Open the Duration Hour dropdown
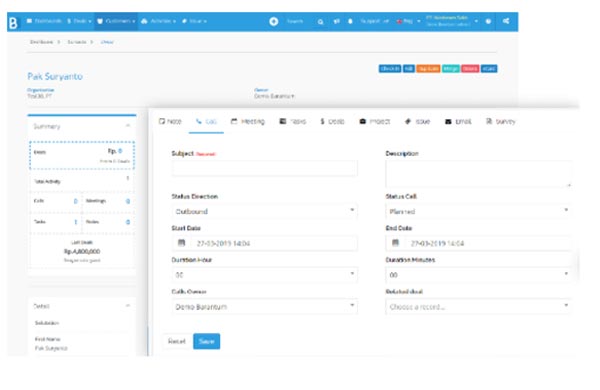The height and width of the screenshot is (390, 600). [x=264, y=275]
